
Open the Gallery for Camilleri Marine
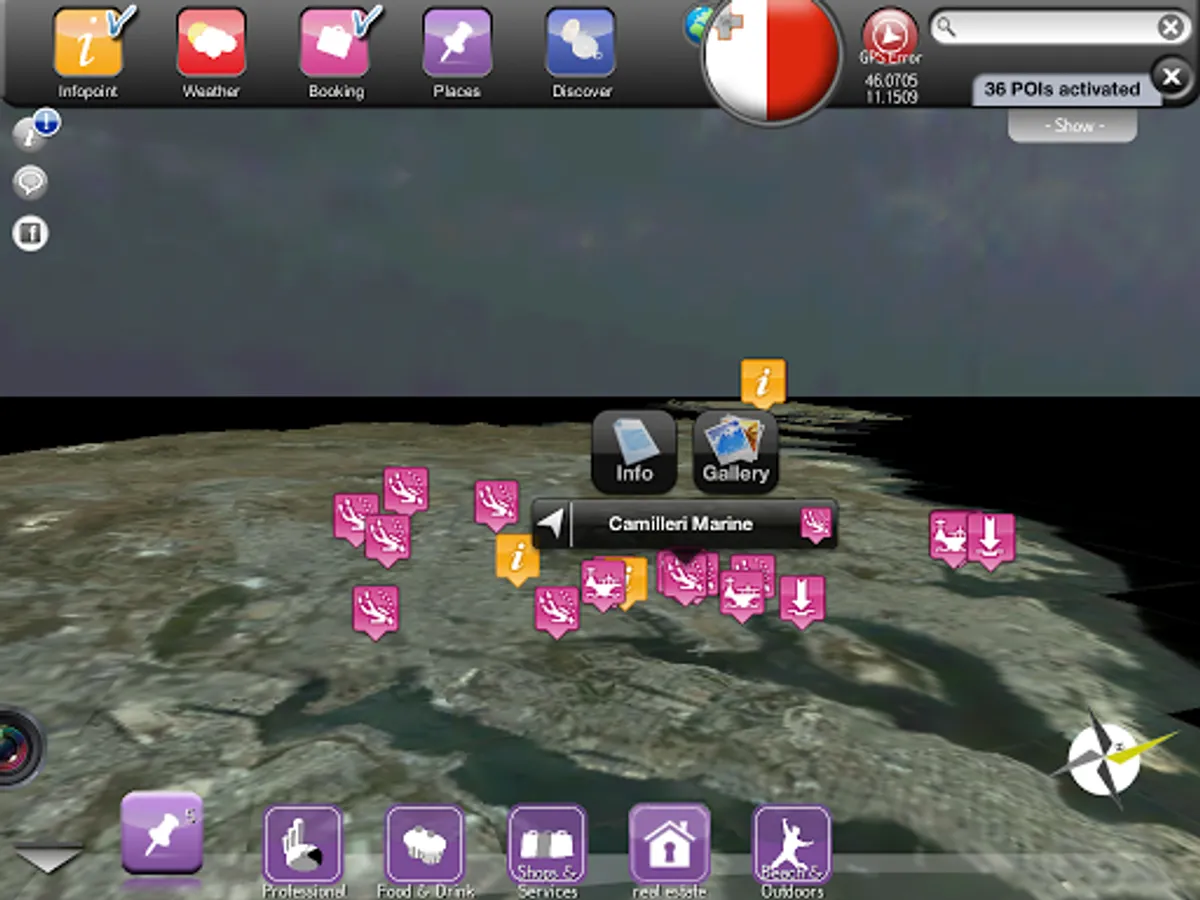point(735,451)
